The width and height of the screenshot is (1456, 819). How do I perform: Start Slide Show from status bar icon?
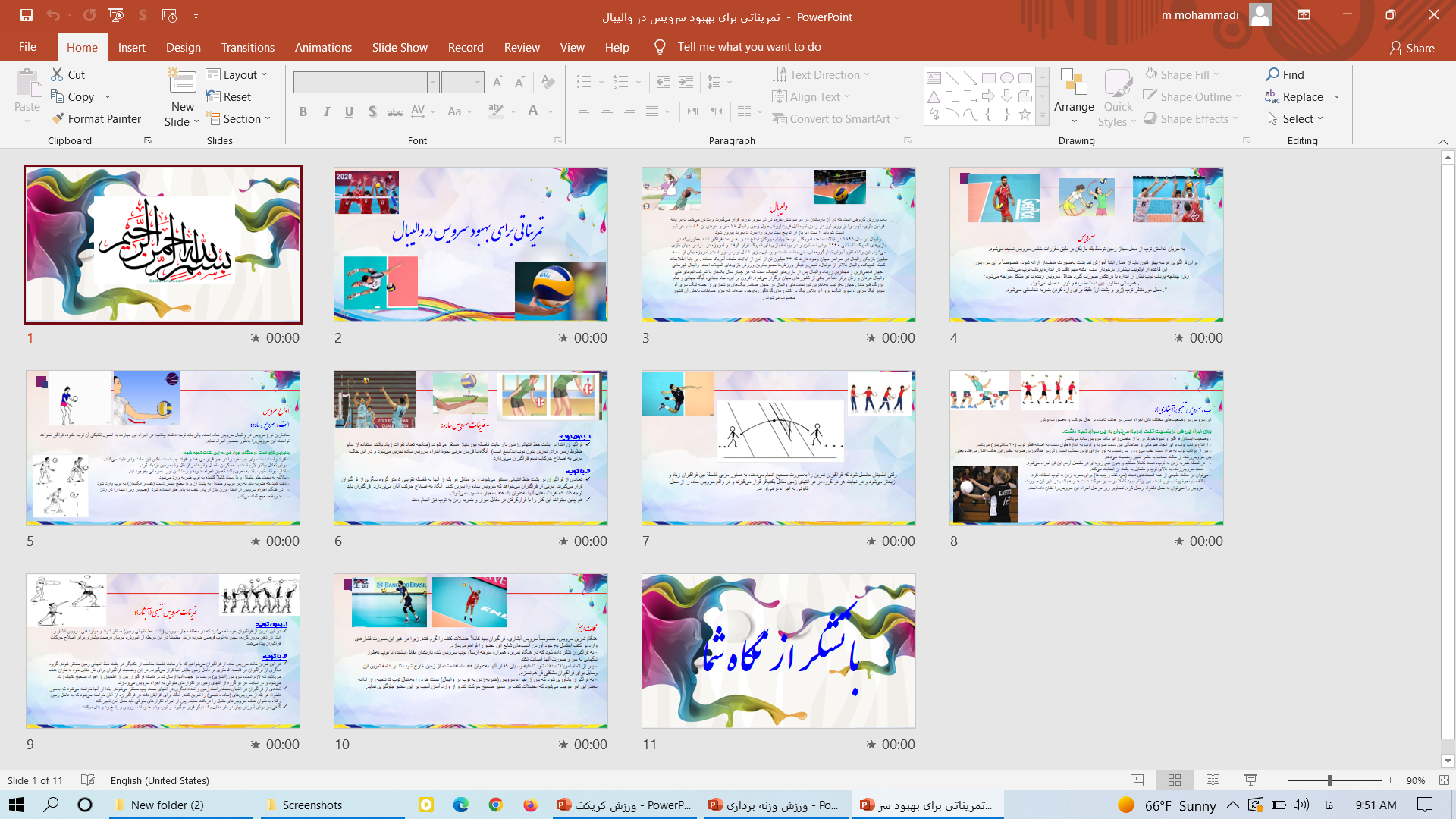click(1250, 780)
